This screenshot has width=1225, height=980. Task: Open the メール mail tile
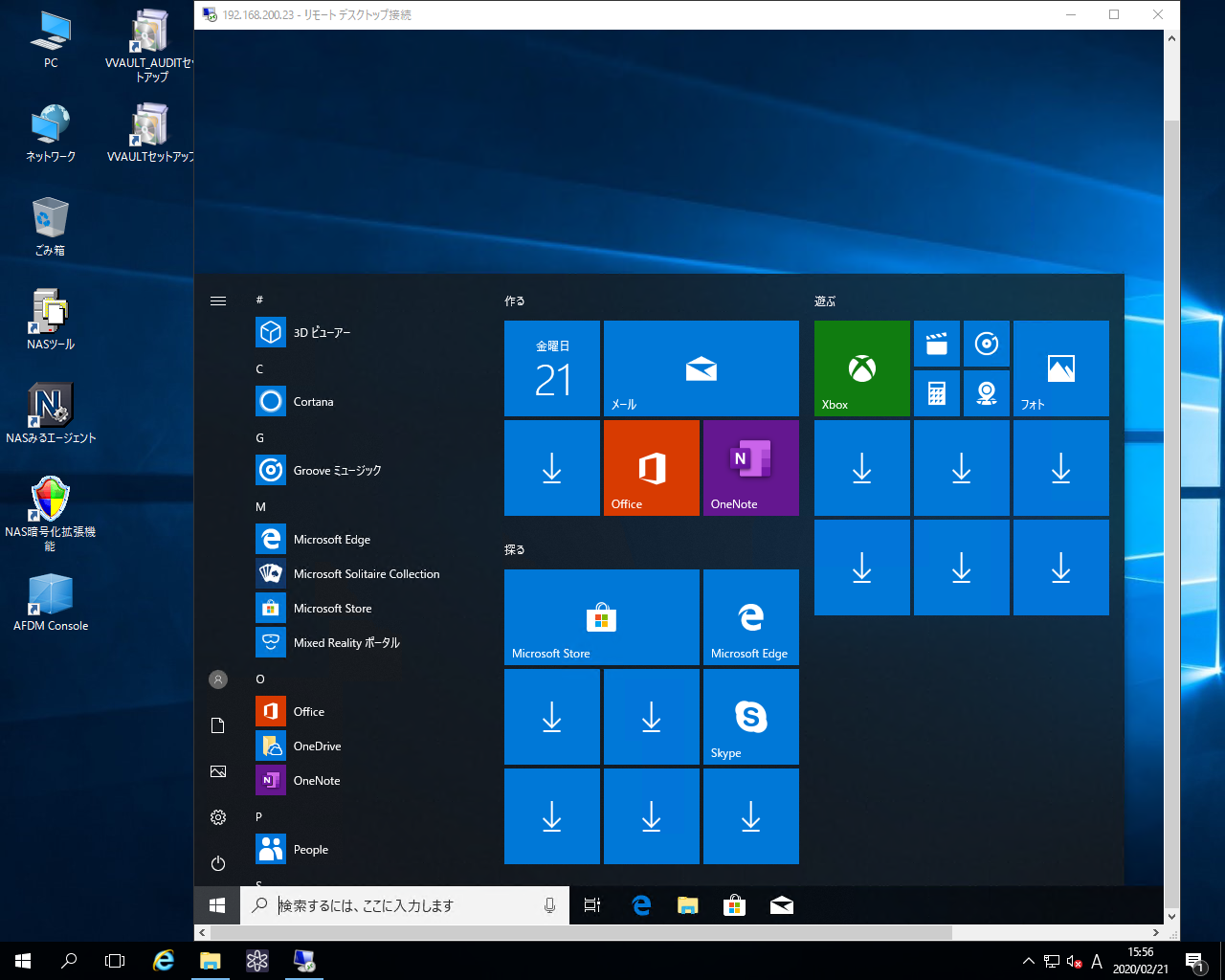pos(701,368)
